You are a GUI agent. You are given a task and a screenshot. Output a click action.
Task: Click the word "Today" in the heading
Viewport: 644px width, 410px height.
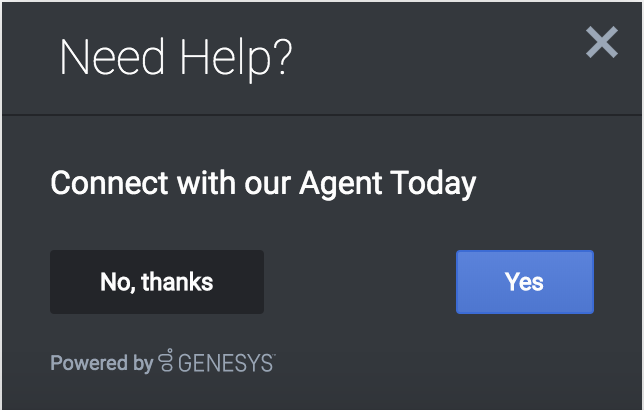click(x=434, y=185)
